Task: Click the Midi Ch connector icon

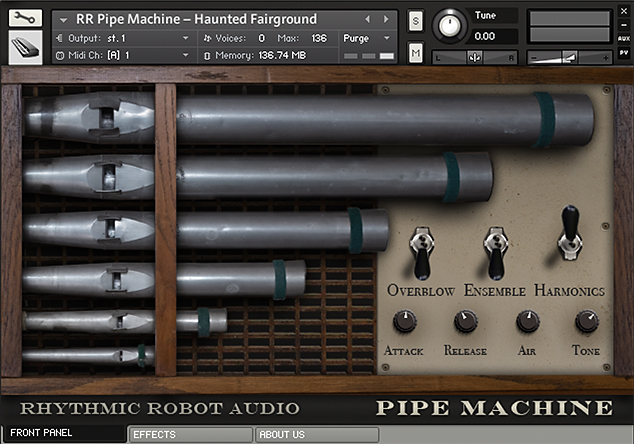Action: coord(60,55)
